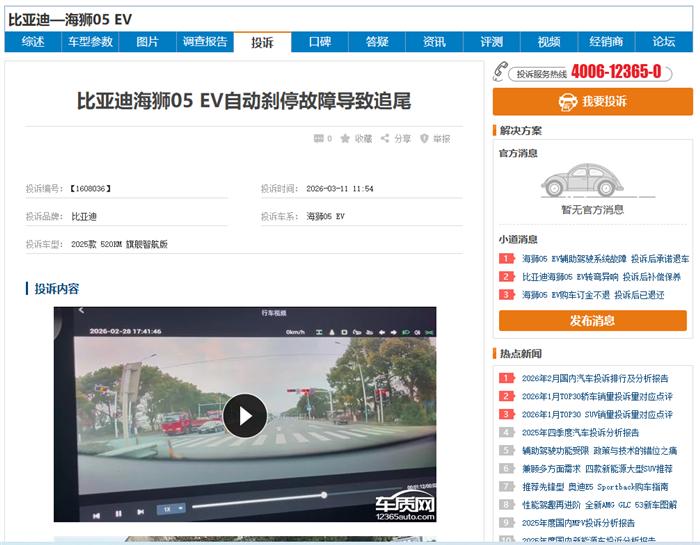
Task: Click the 收藏 star icon
Action: pyautogui.click(x=345, y=139)
